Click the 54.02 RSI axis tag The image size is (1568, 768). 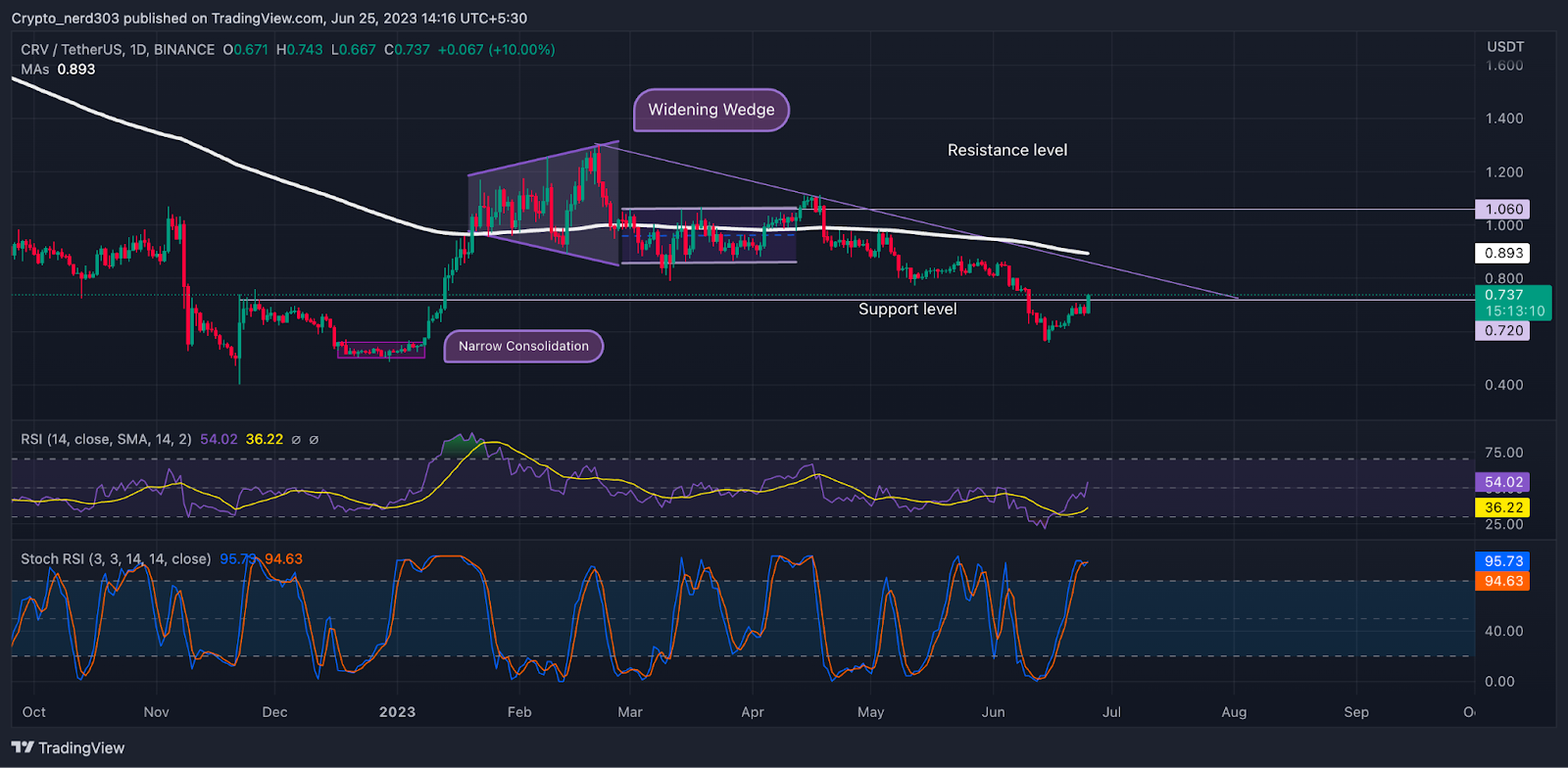click(1503, 482)
